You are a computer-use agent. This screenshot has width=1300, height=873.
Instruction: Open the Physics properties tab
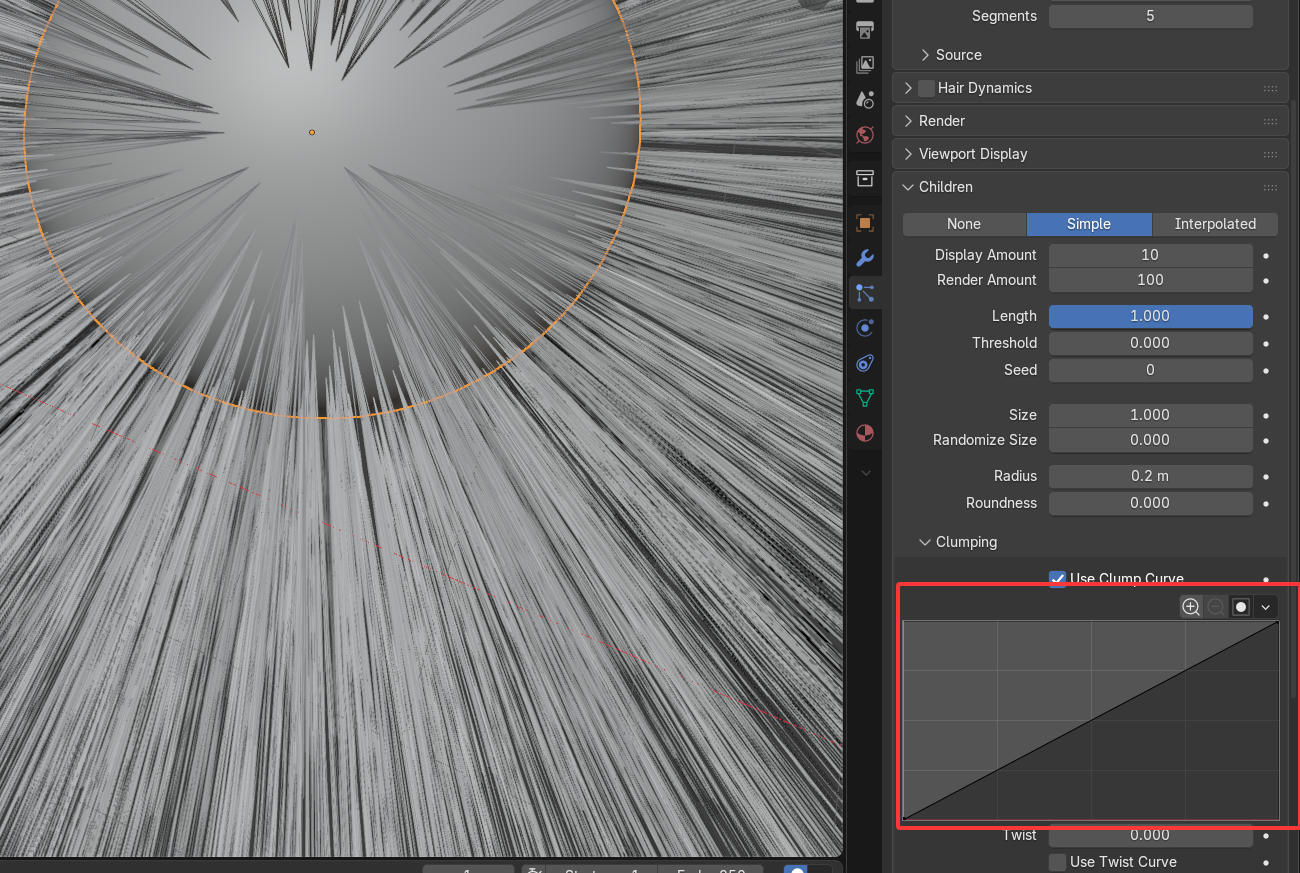click(865, 328)
